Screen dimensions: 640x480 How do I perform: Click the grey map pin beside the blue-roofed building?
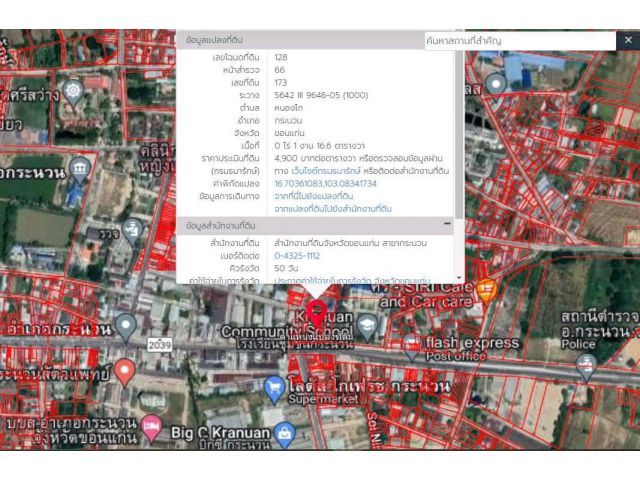point(496,86)
